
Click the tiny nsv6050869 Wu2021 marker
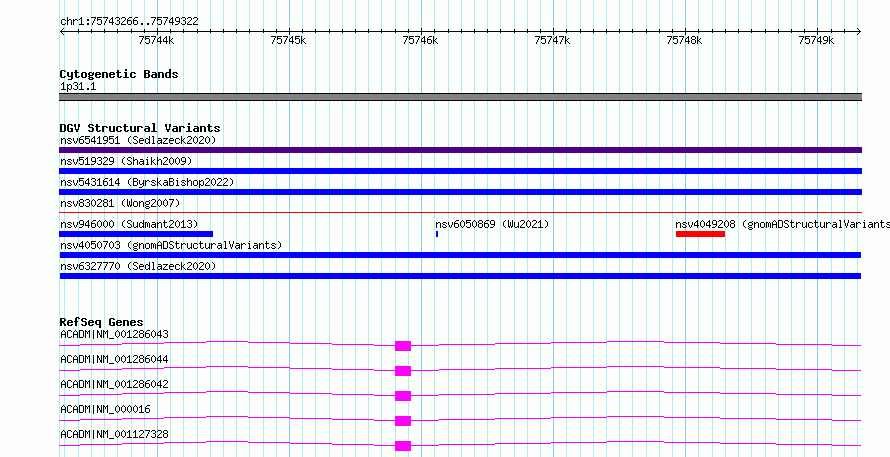pyautogui.click(x=437, y=234)
